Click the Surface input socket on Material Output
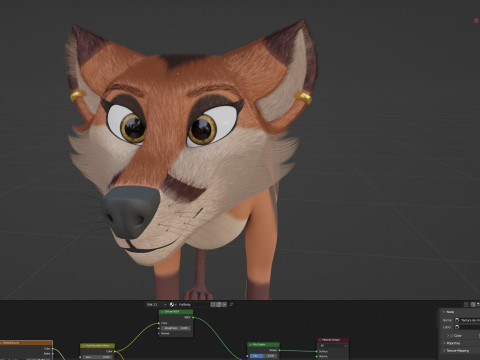The height and width of the screenshot is (360, 480). click(317, 351)
